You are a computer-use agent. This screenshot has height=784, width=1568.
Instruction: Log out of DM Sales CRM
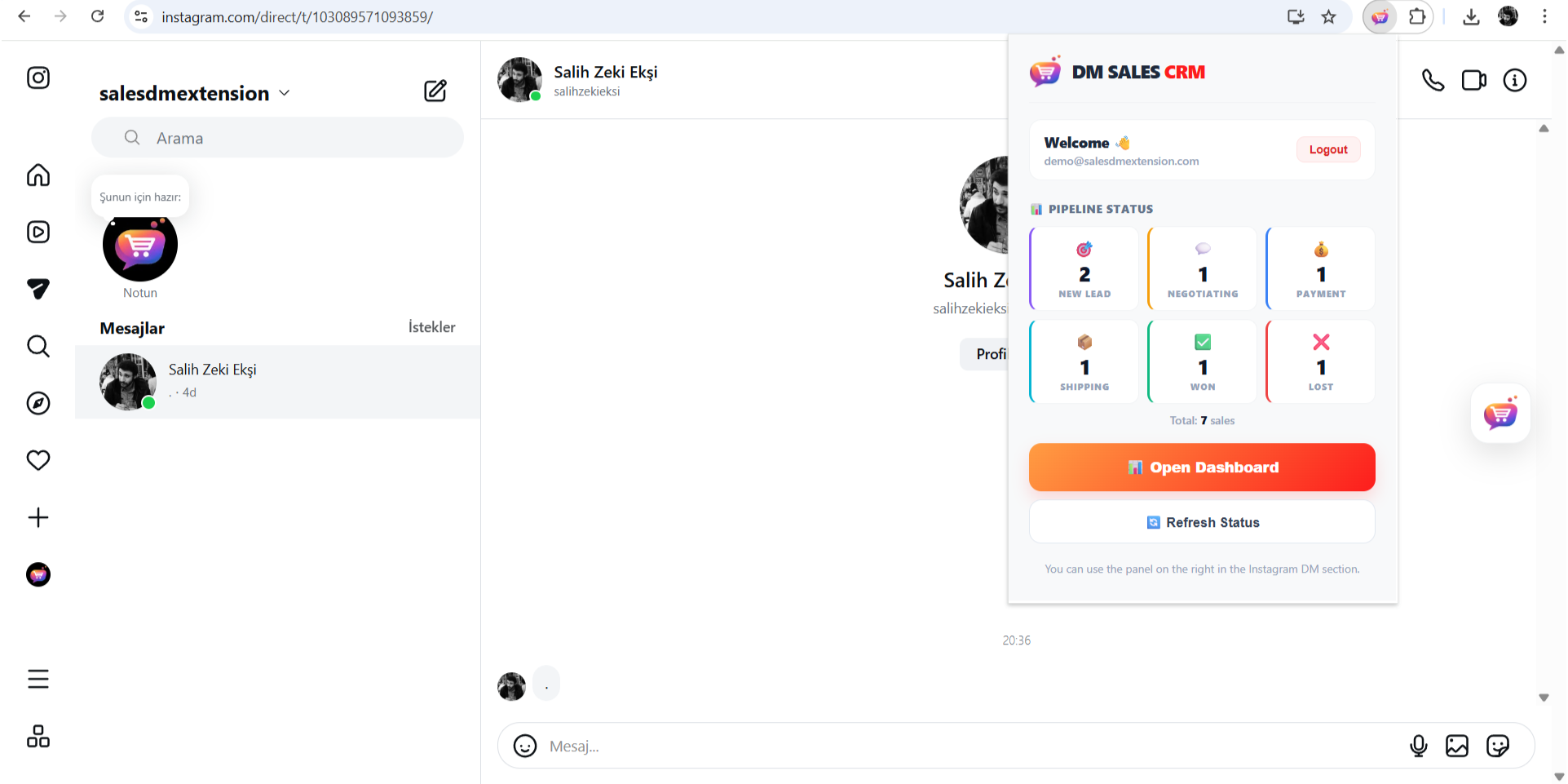pos(1327,149)
